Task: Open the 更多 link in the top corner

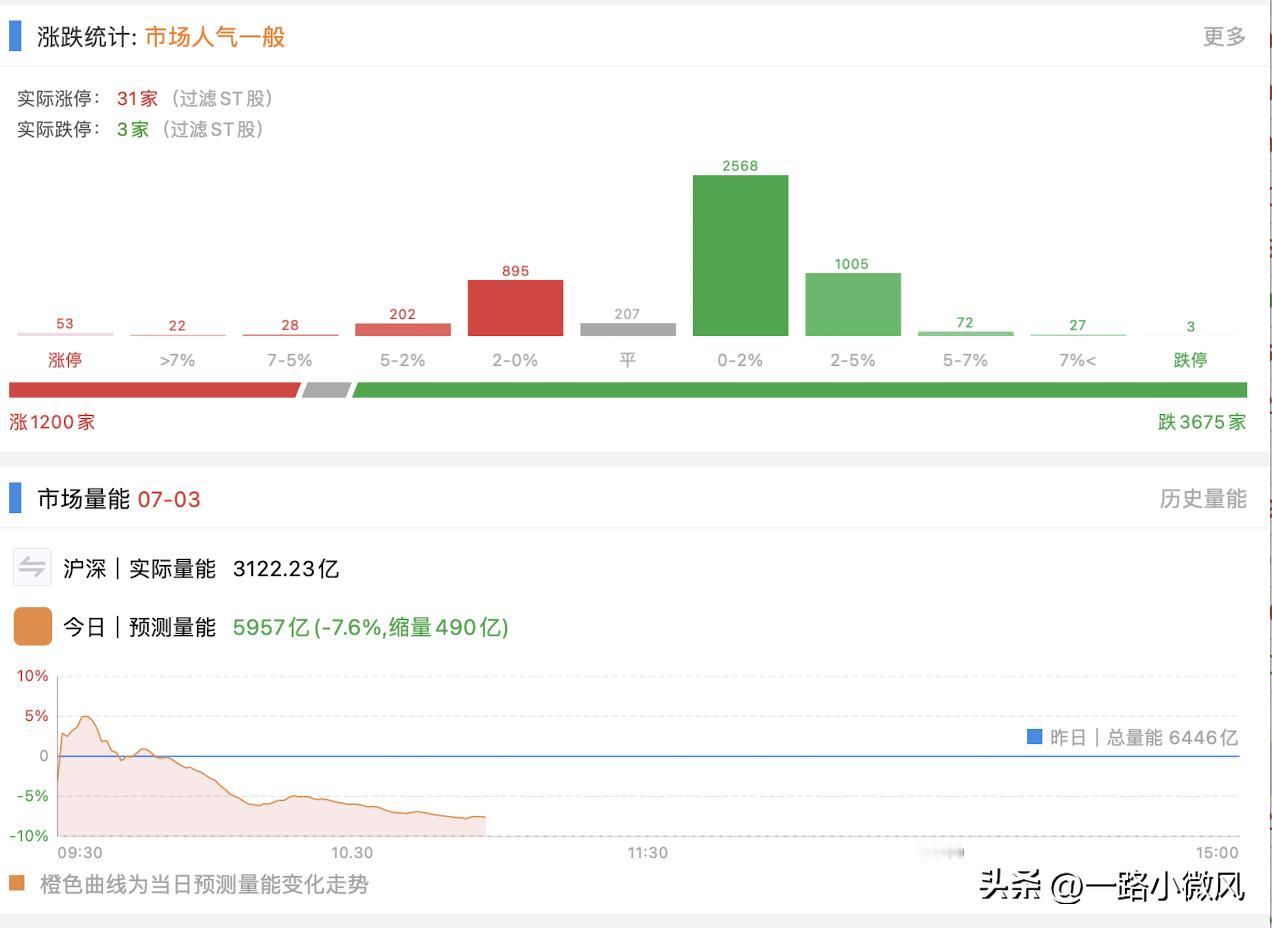Action: pos(1224,36)
